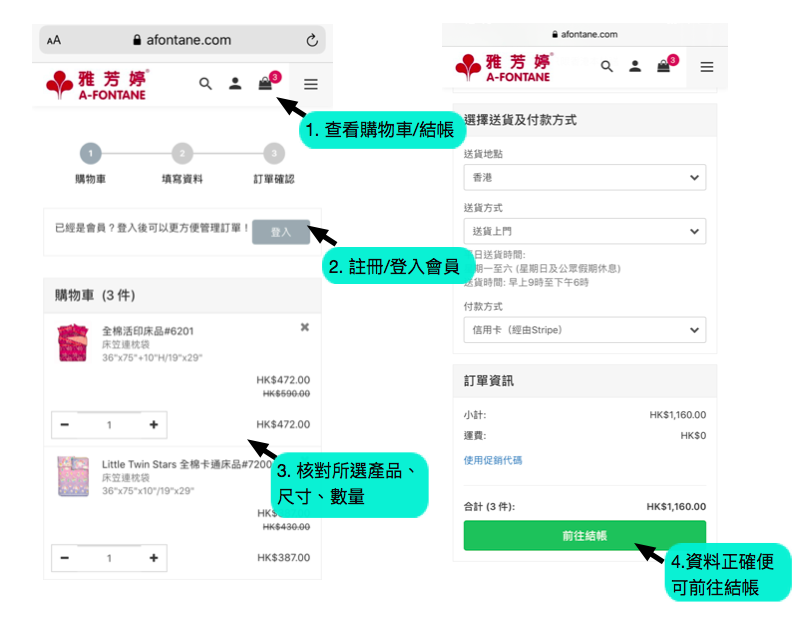The image size is (809, 636).
Task: Expand the 送貨地點 dropdown showing 香港
Action: [584, 177]
